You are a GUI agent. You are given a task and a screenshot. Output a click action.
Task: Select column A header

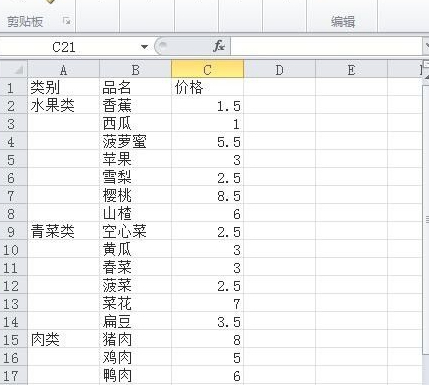pos(63,70)
